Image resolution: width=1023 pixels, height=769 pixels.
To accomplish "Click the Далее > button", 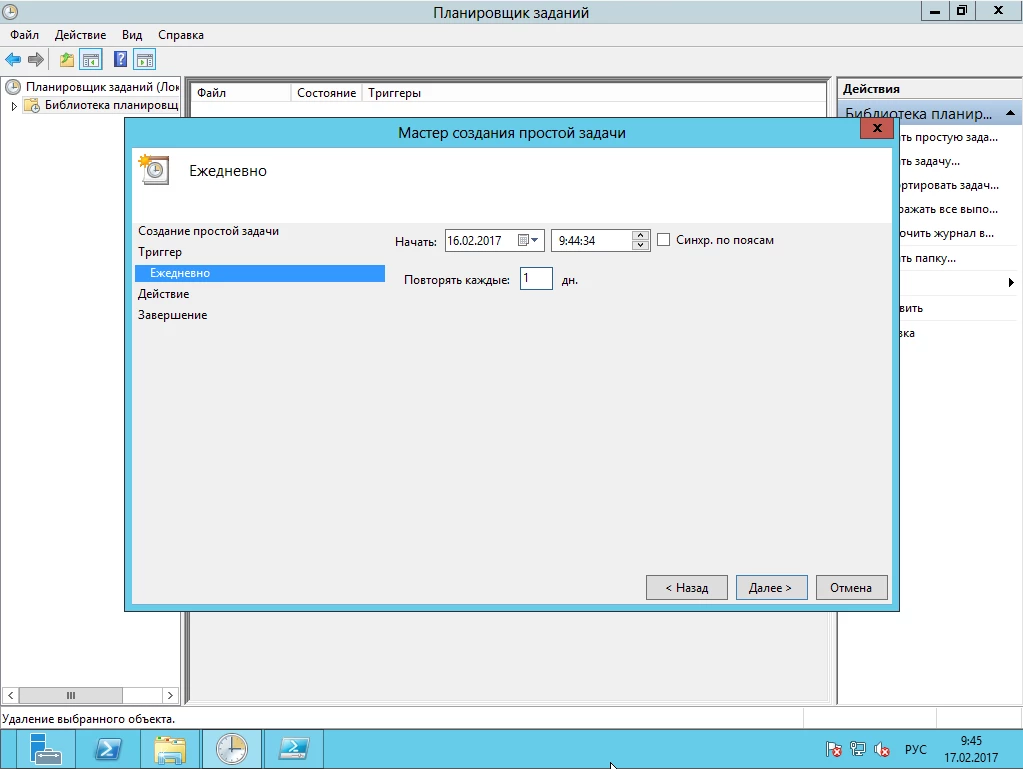I will 770,588.
